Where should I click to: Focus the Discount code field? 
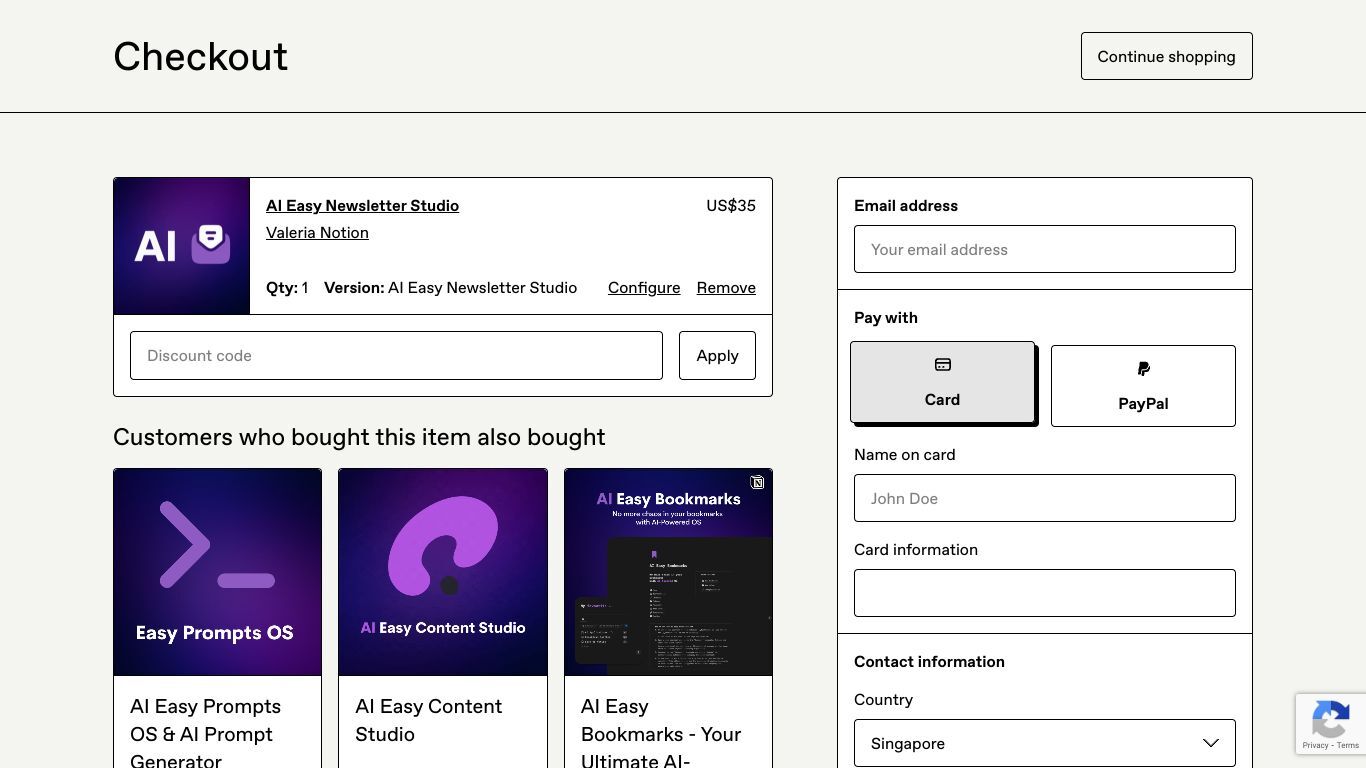pos(396,356)
